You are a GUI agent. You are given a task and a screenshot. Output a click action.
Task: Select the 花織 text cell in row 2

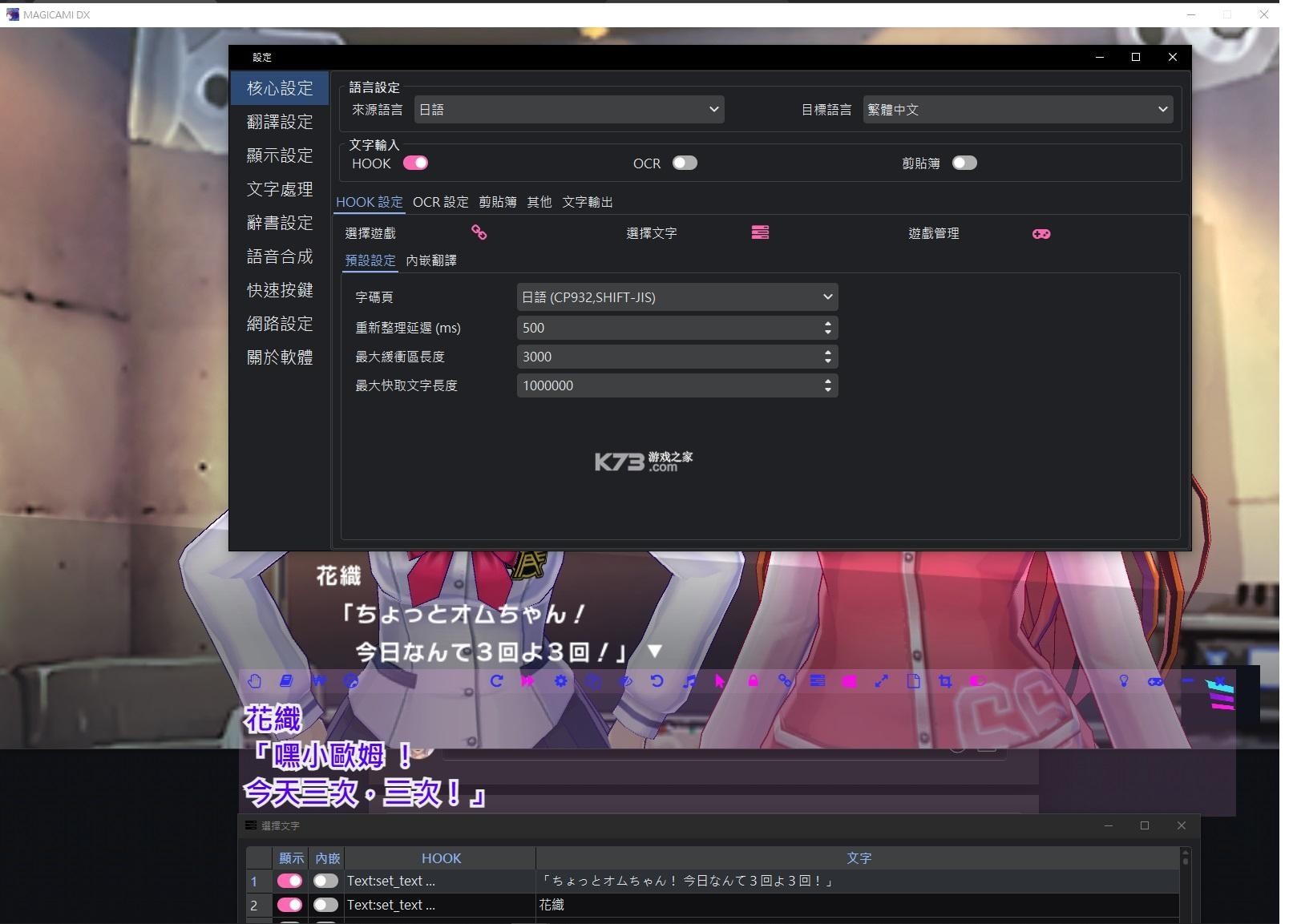tap(858, 905)
